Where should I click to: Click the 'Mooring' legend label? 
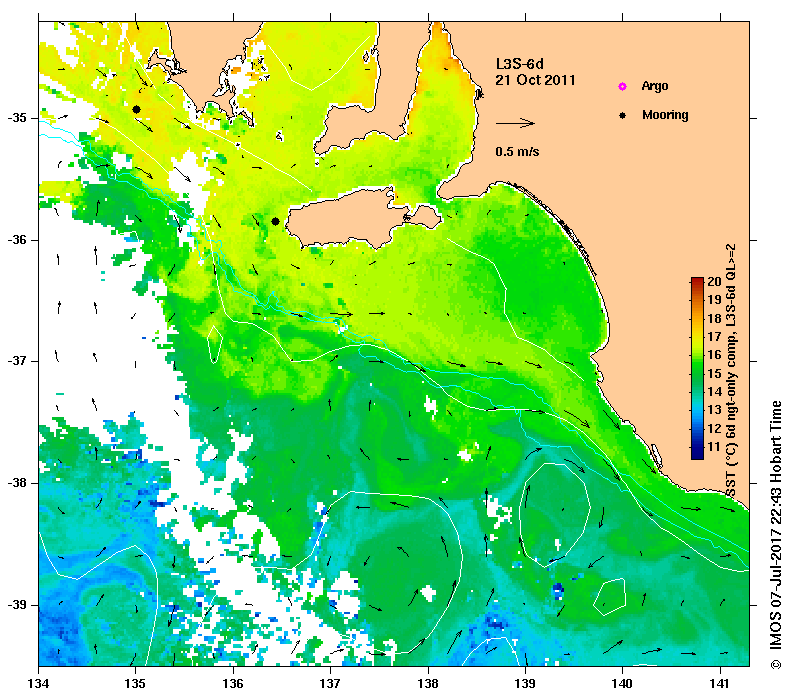[x=665, y=115]
